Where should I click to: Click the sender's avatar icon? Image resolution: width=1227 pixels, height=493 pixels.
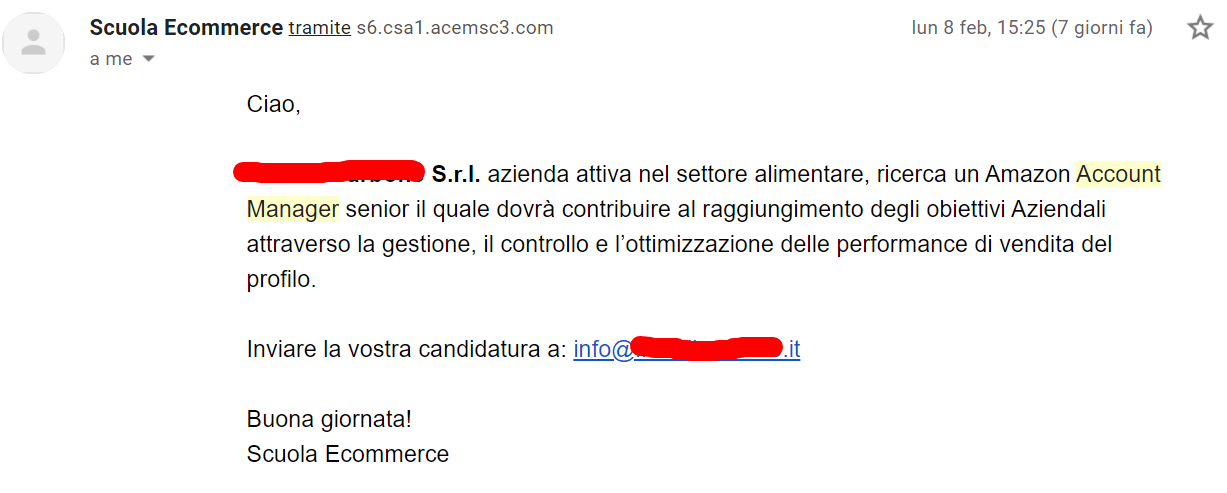point(34,42)
